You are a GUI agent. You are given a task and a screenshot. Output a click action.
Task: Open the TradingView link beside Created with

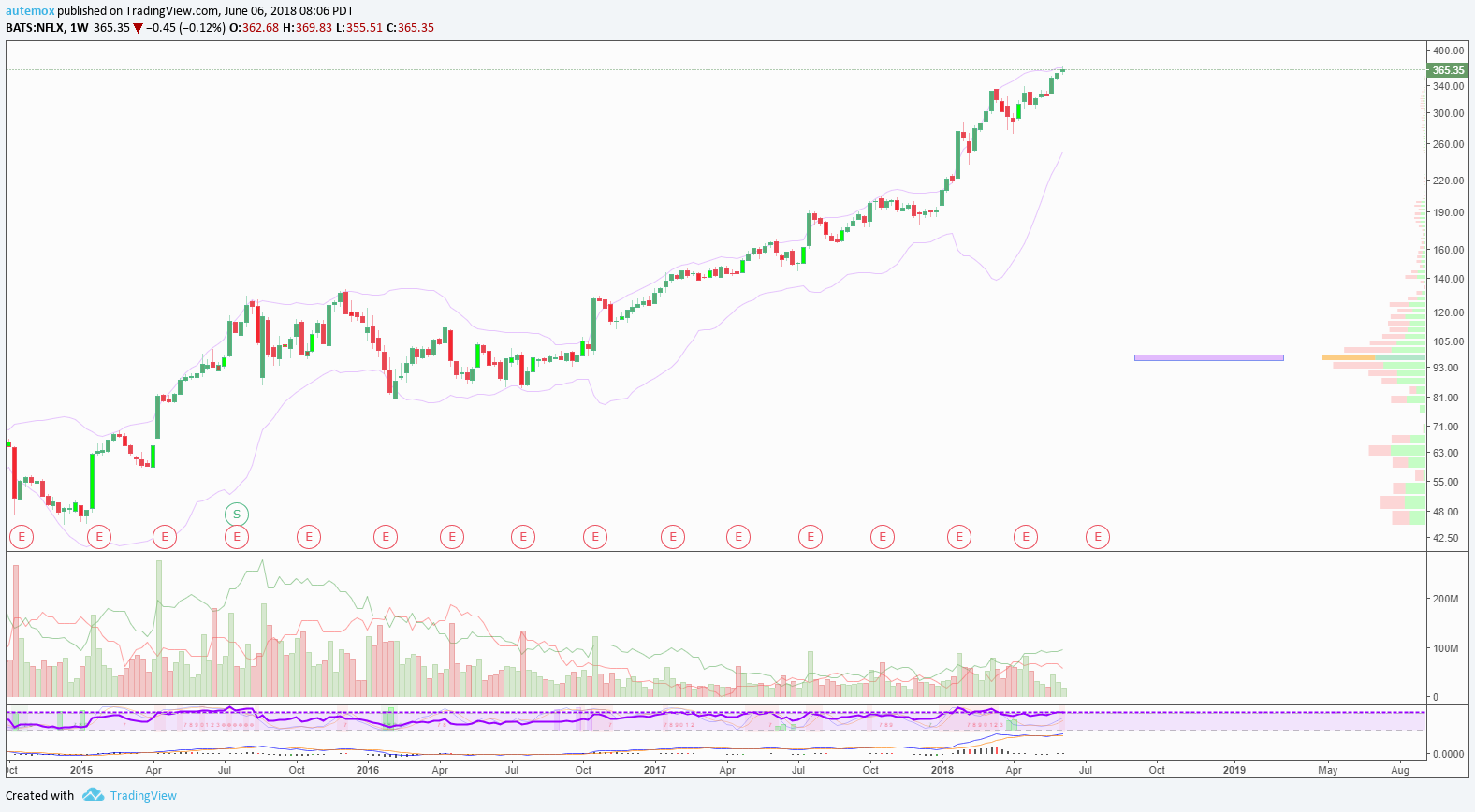tap(143, 795)
